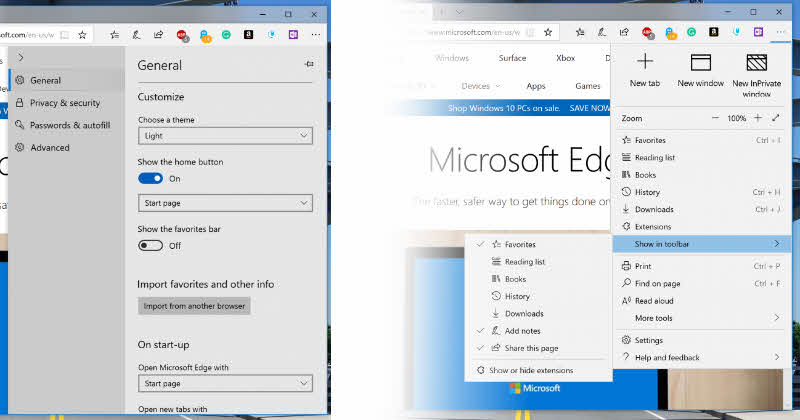Select Privacy & security in Settings sidebar
This screenshot has width=800, height=420.
pos(66,103)
